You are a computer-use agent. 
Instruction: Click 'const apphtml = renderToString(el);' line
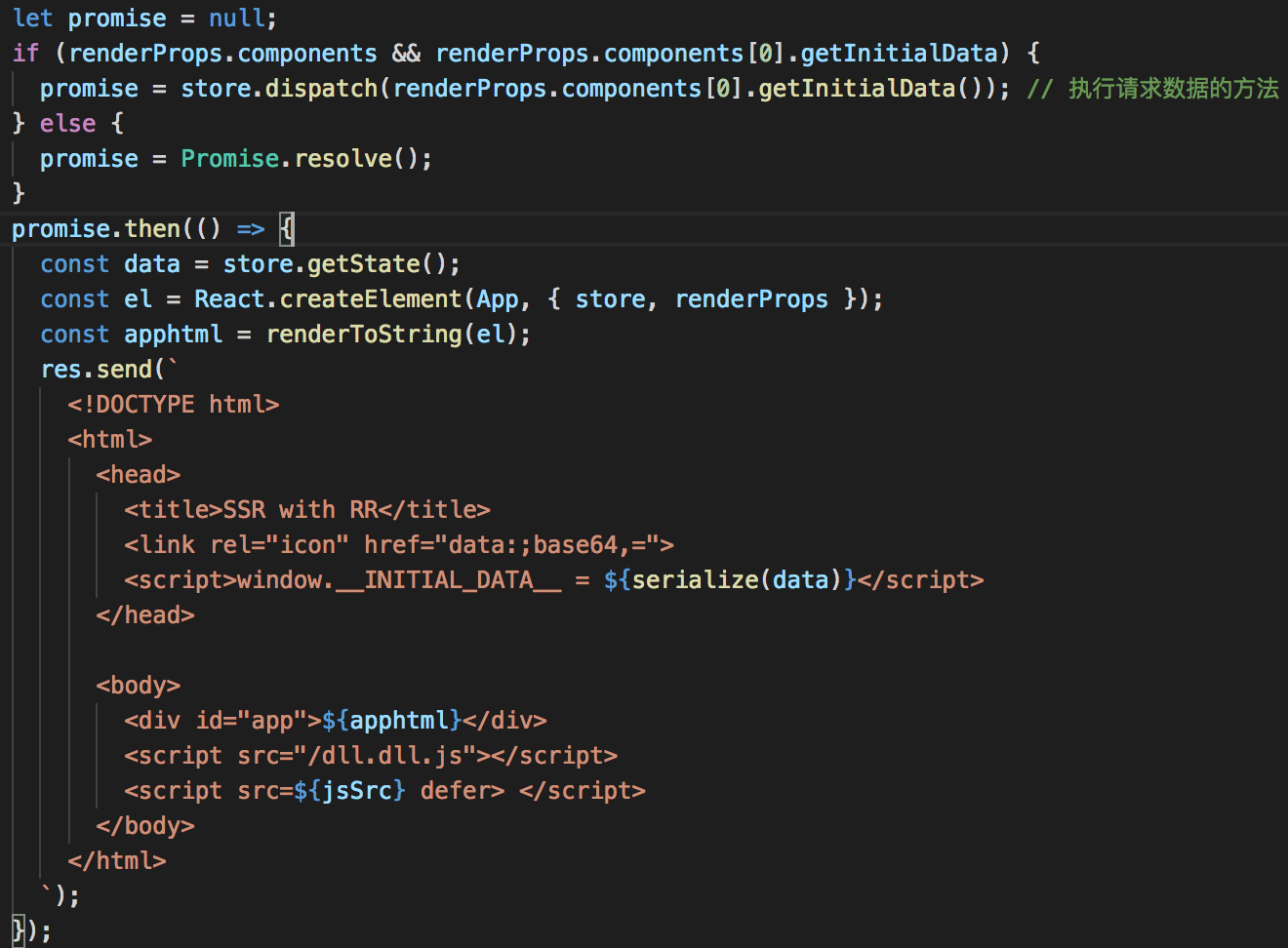[x=286, y=335]
